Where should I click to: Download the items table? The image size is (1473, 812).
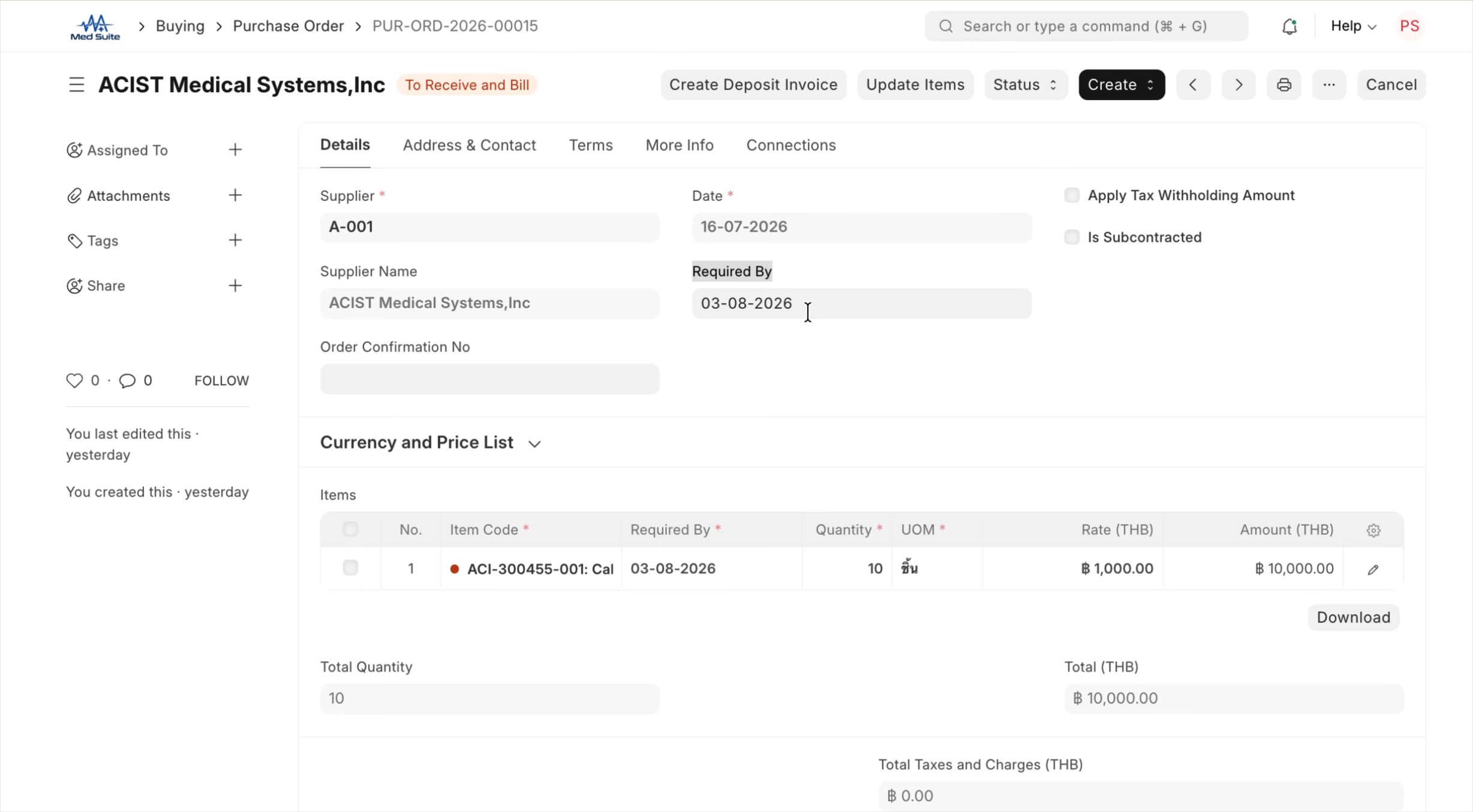[x=1354, y=618]
